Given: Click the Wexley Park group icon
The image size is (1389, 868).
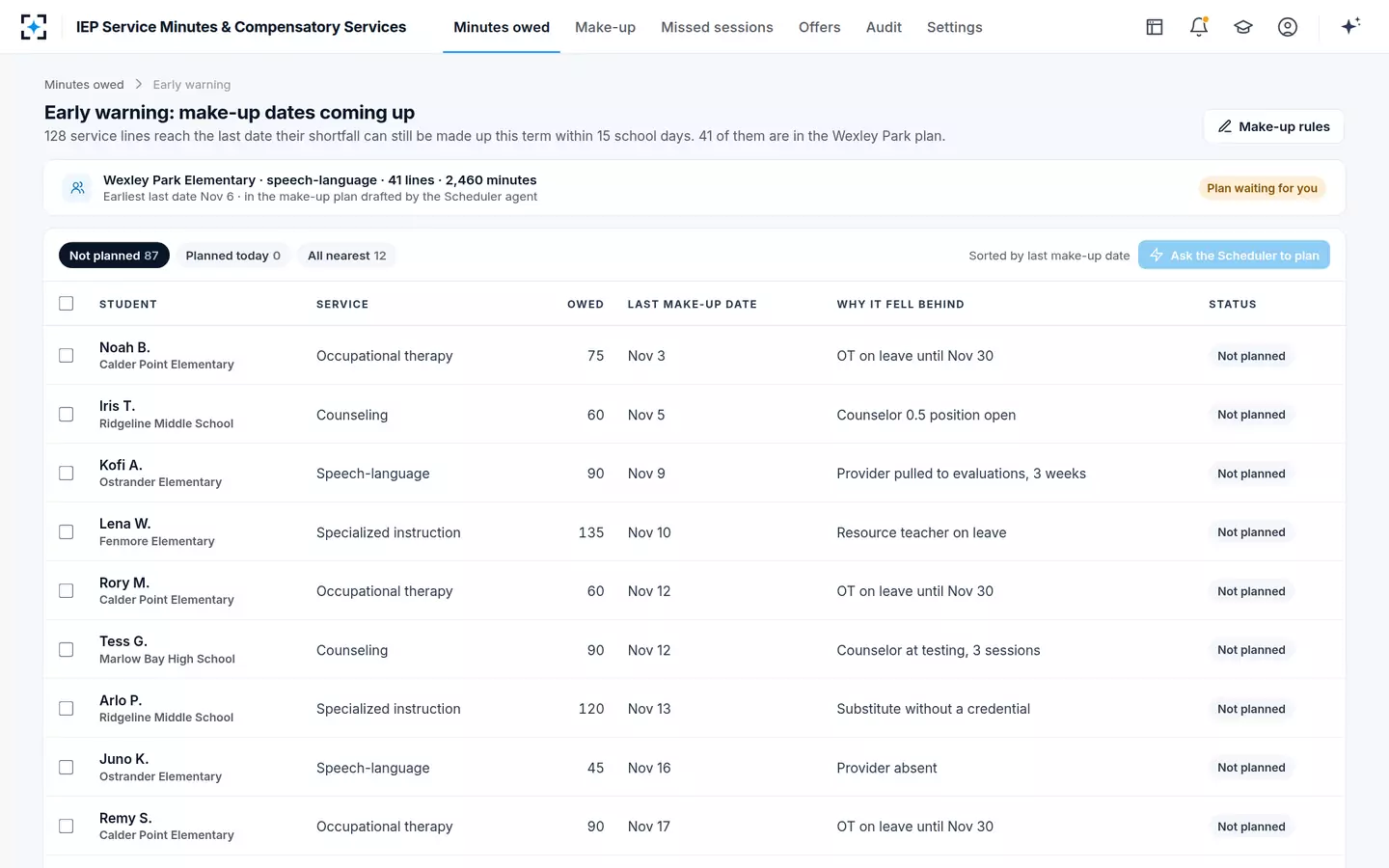Looking at the screenshot, I should point(77,188).
